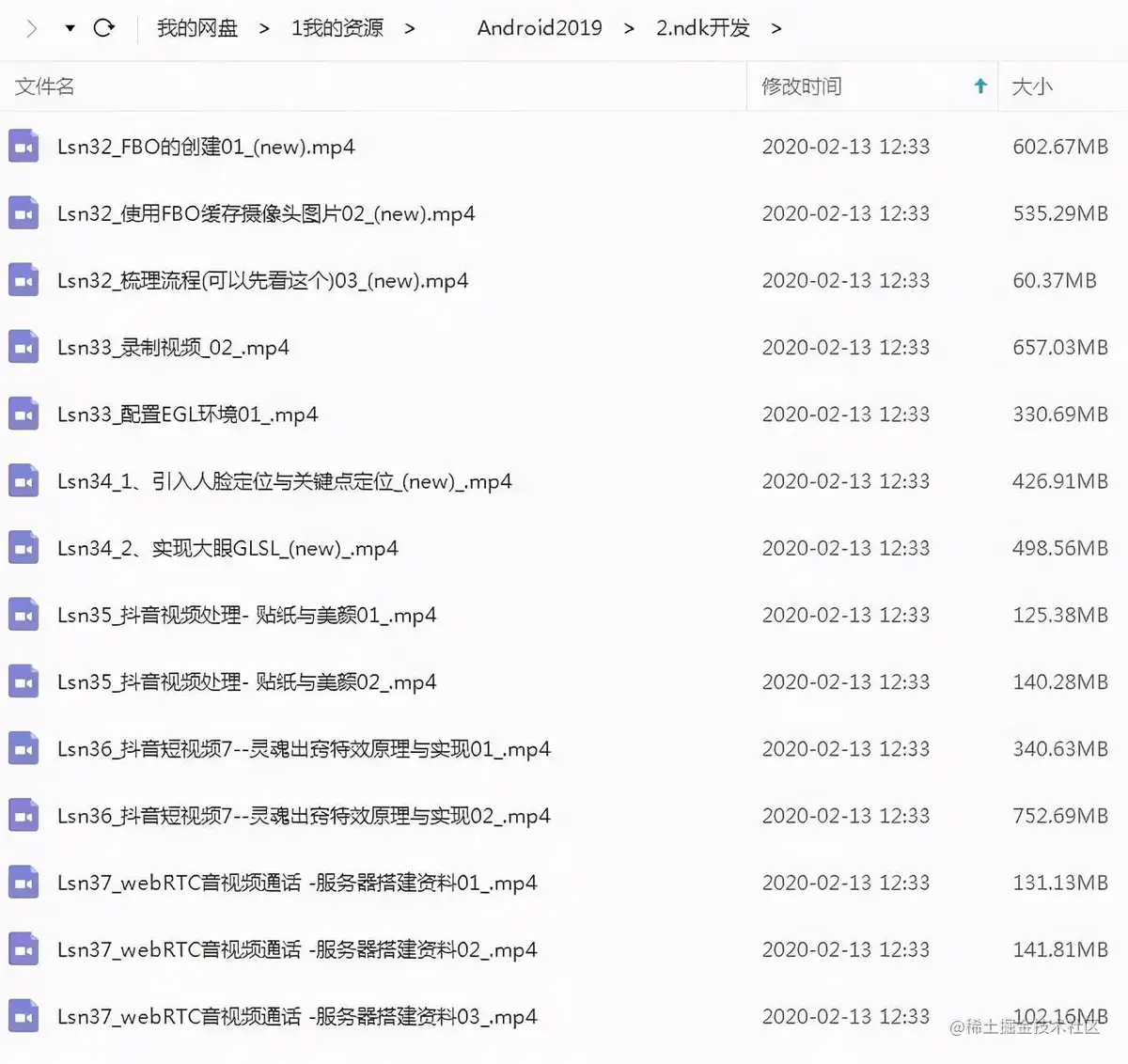Screen dimensions: 1128x1064
Task: Click size value 125.38MB
Action: pyautogui.click(x=1060, y=615)
